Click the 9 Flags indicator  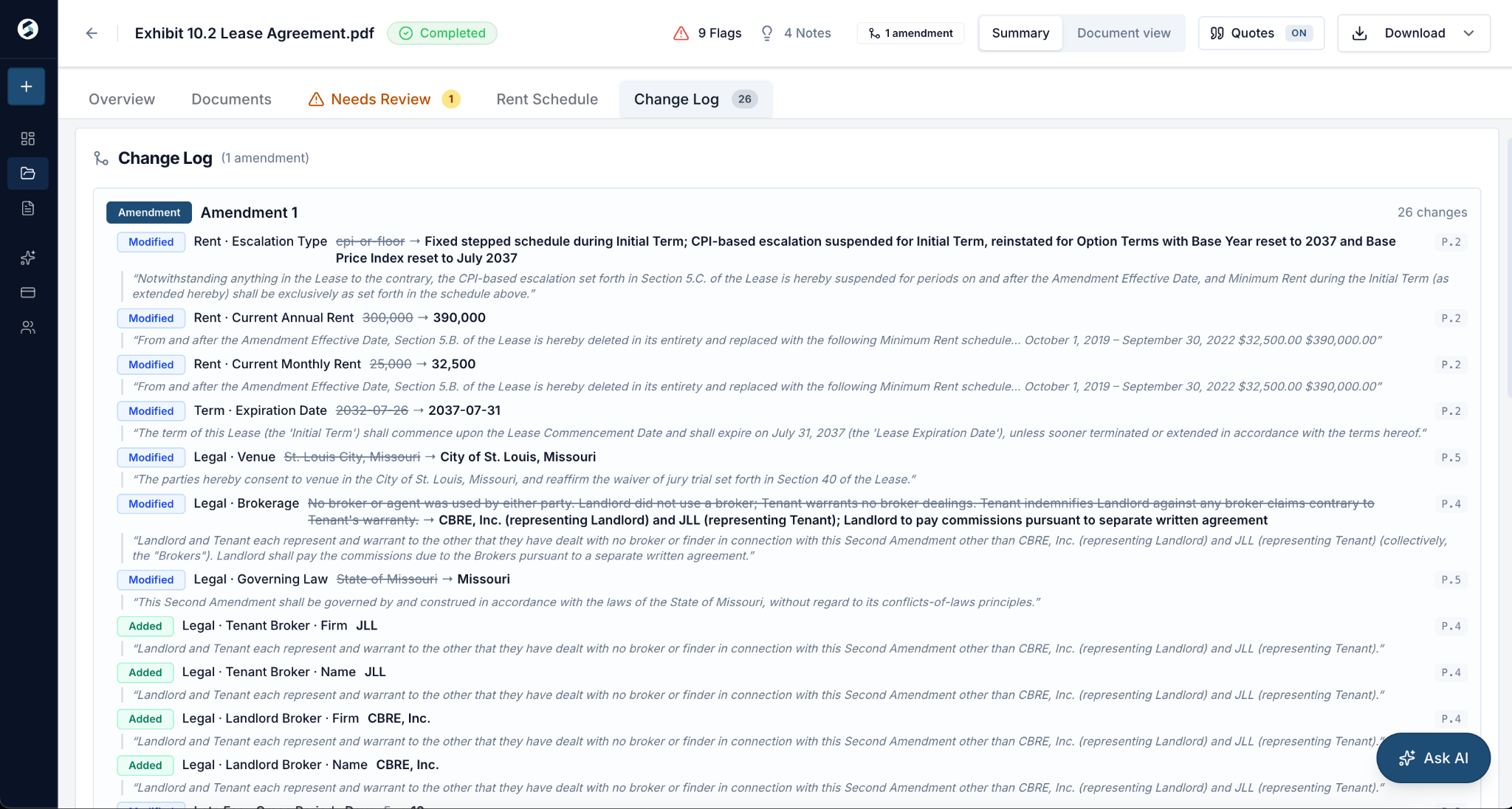[707, 33]
